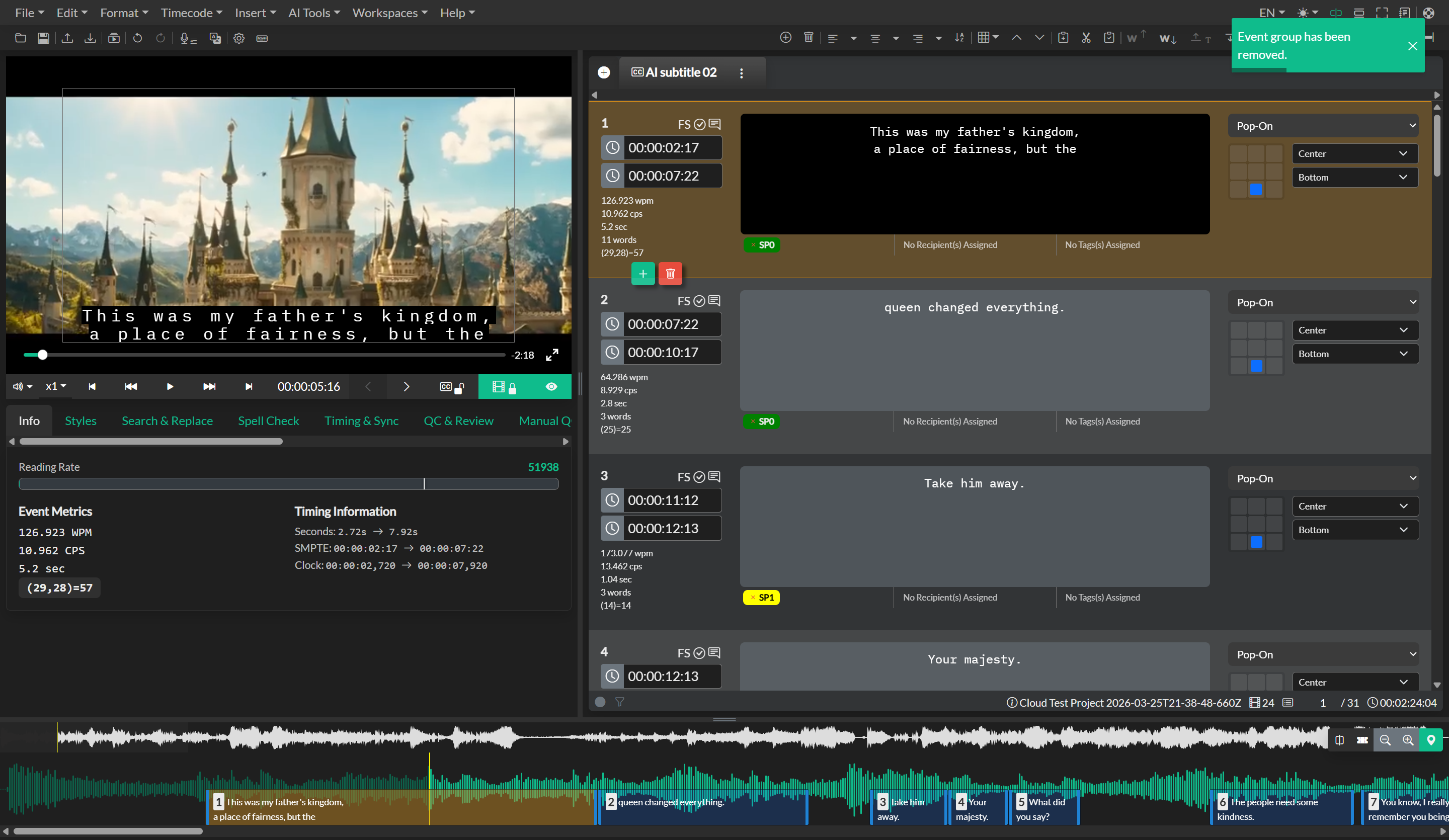Switch to the Spell Check tab

point(268,421)
